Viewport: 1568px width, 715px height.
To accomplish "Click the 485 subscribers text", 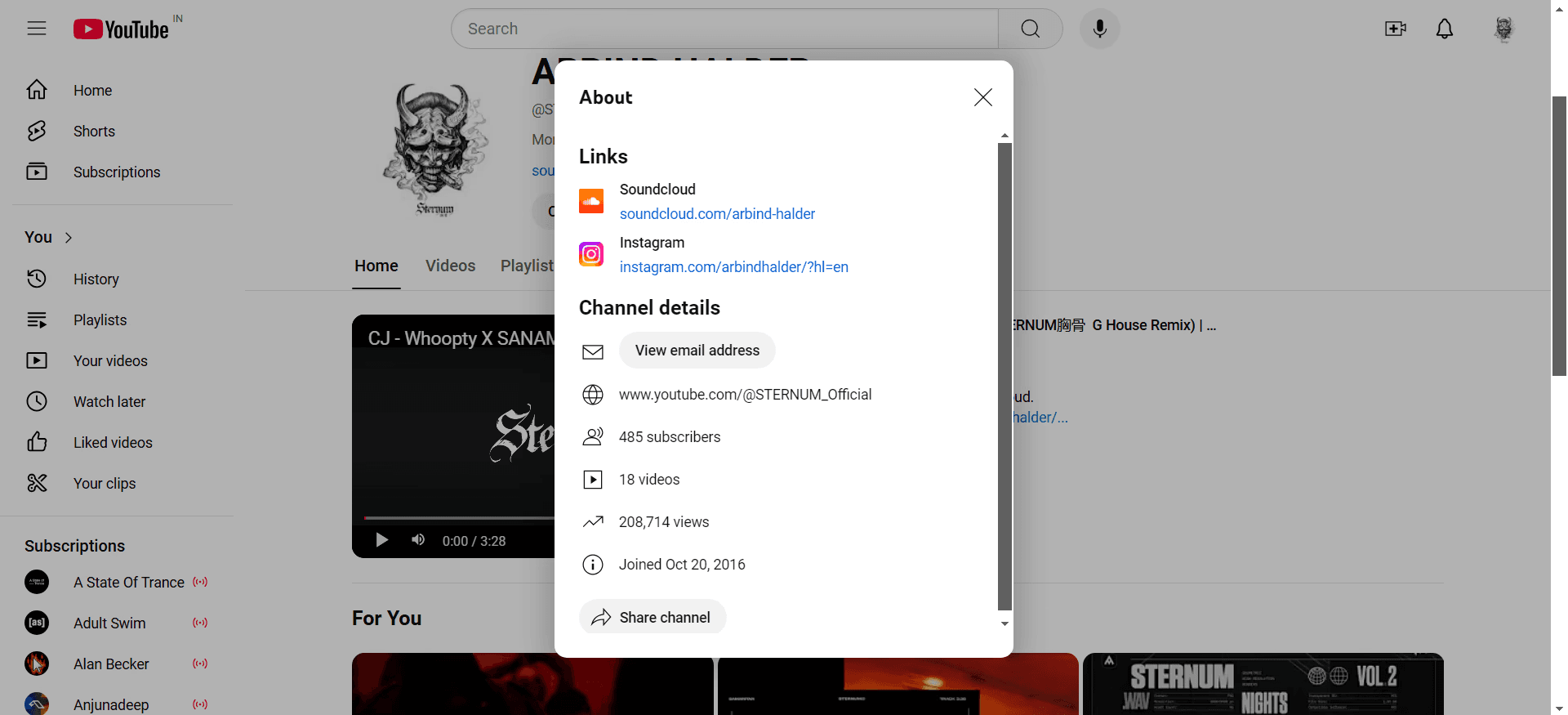I will point(670,437).
